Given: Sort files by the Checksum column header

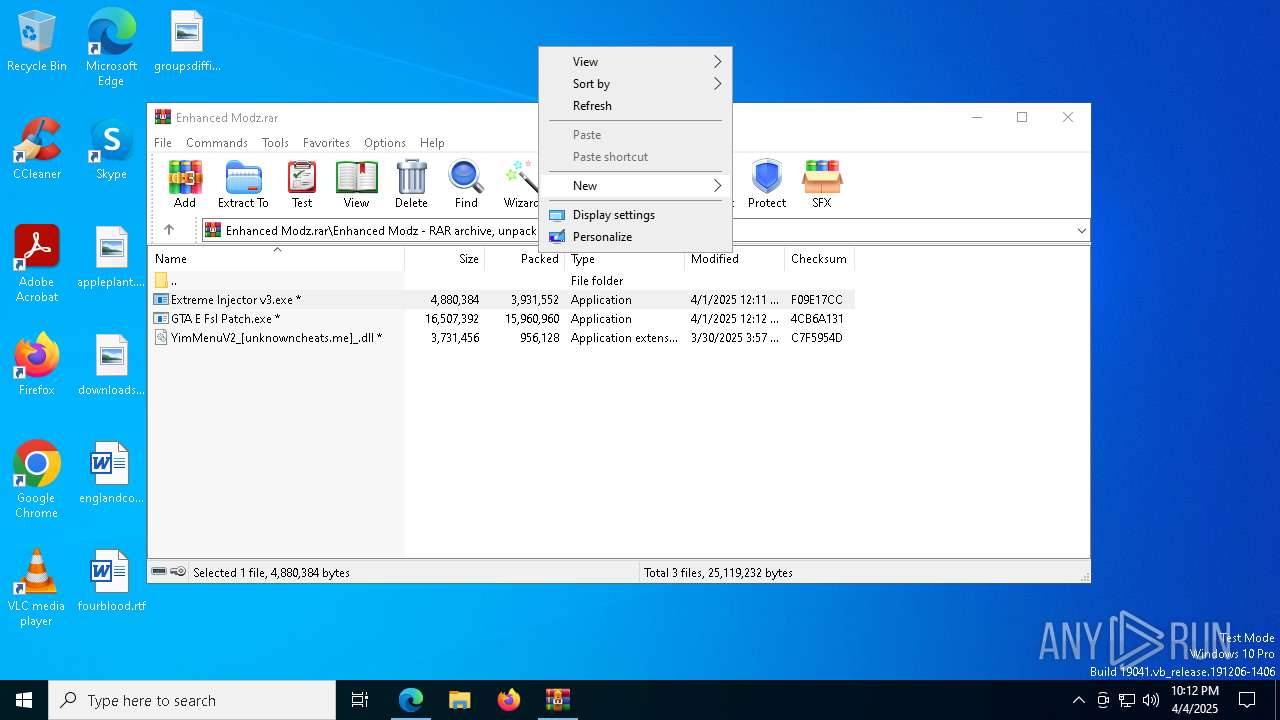Looking at the screenshot, I should pos(819,259).
